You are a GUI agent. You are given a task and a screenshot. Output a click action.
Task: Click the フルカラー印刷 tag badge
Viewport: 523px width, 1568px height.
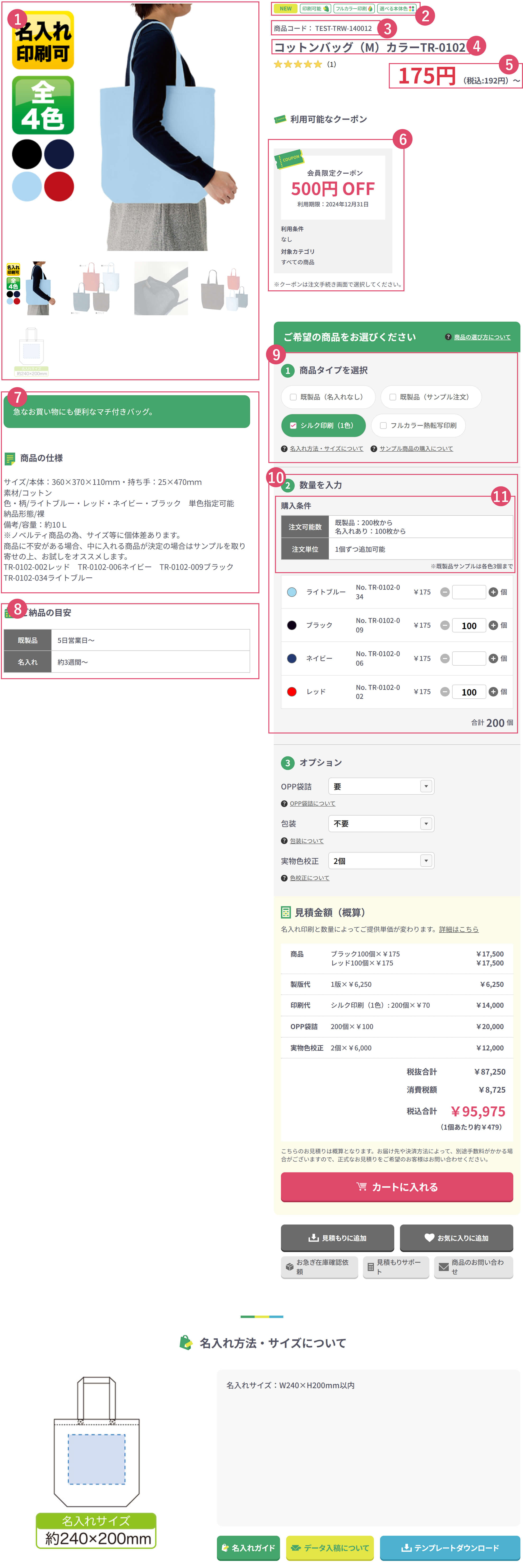coord(354,9)
